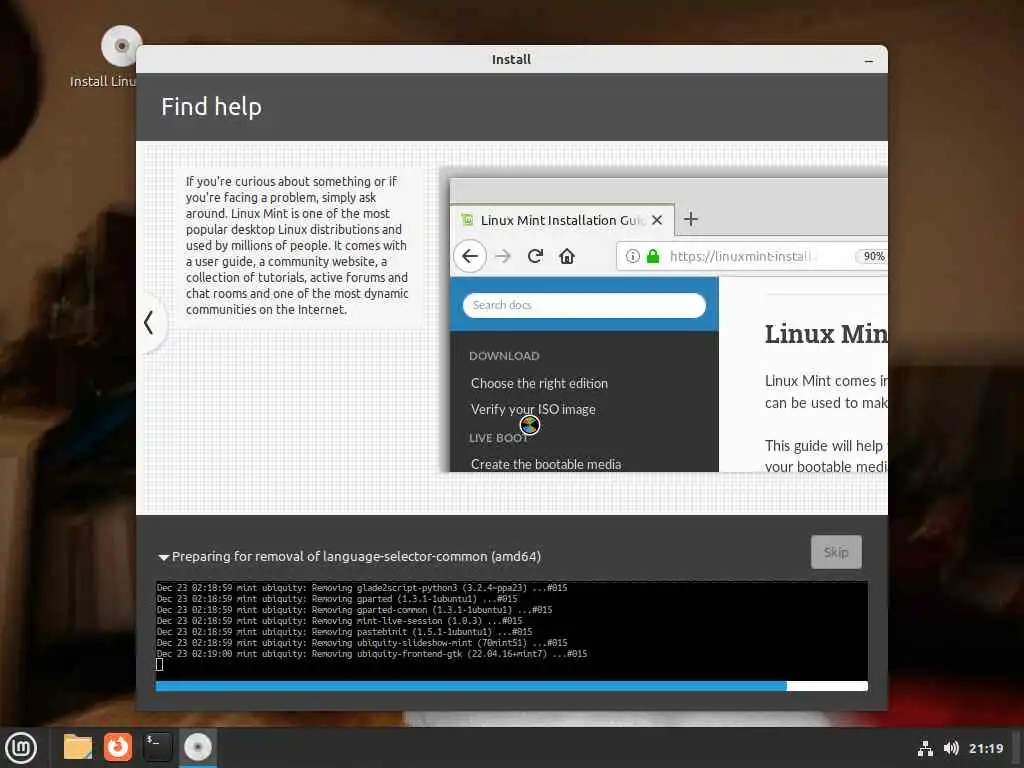Select the Install window taskbar entry
Image resolution: width=1024 pixels, height=768 pixels.
tap(197, 747)
